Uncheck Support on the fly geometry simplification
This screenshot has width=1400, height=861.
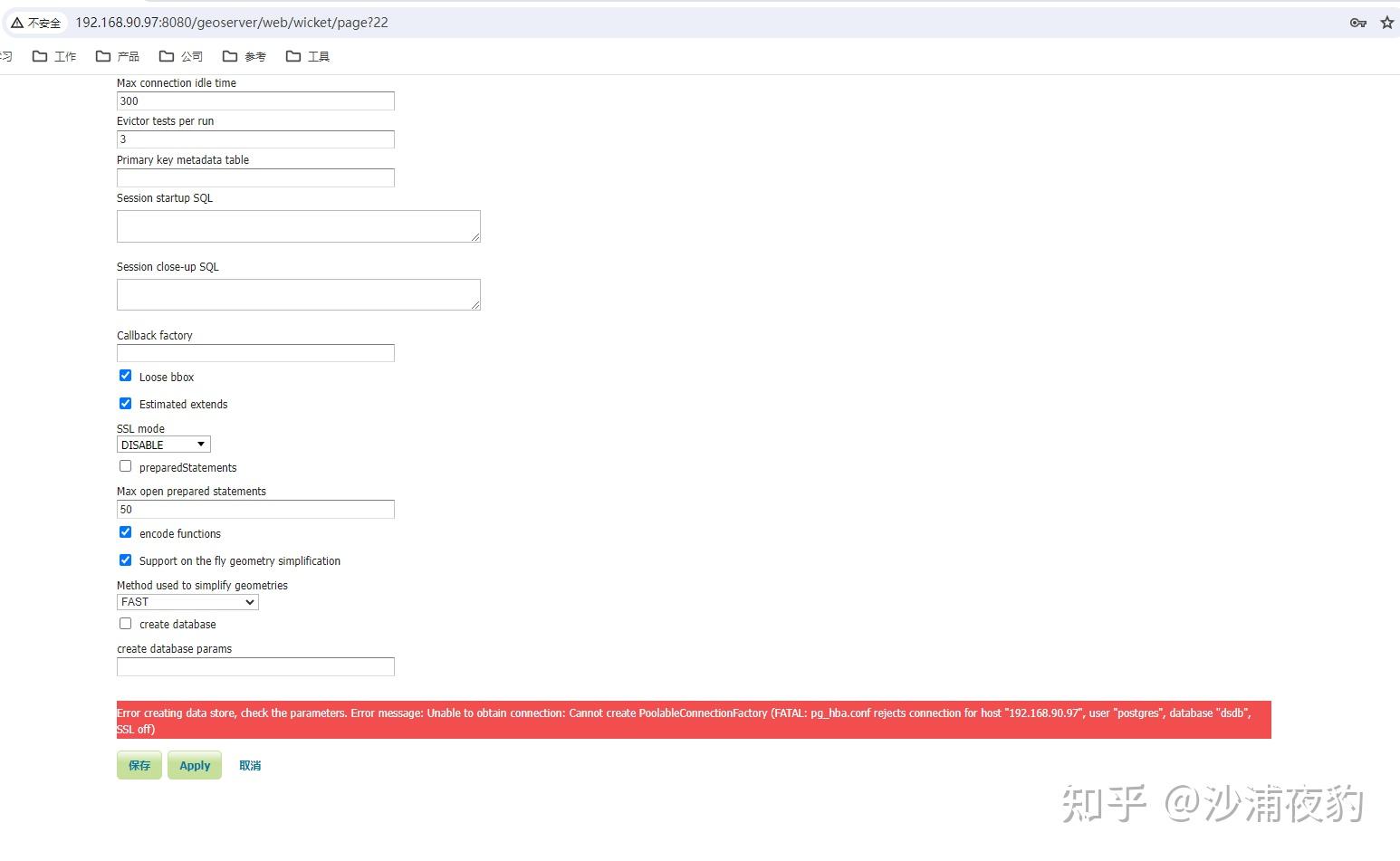125,560
